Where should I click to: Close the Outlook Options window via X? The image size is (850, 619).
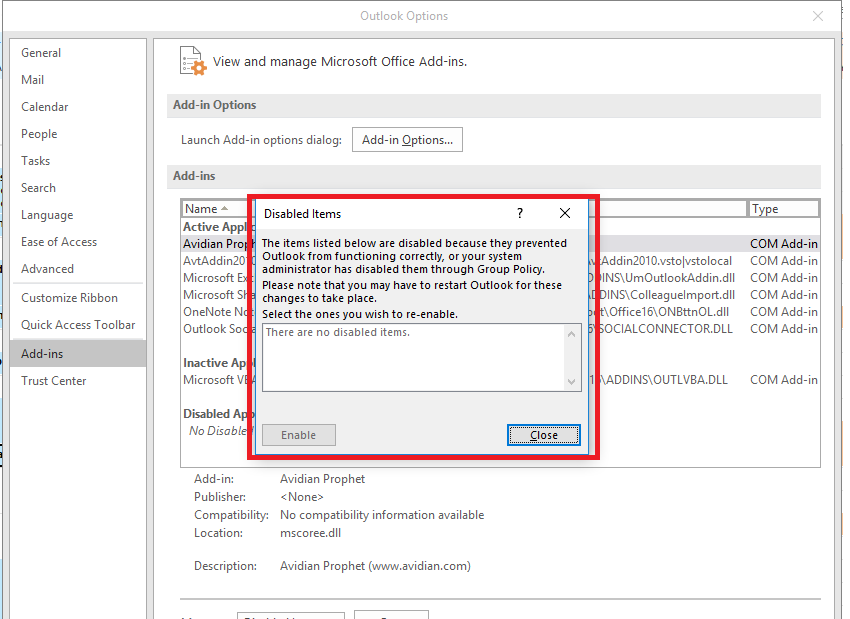point(818,16)
